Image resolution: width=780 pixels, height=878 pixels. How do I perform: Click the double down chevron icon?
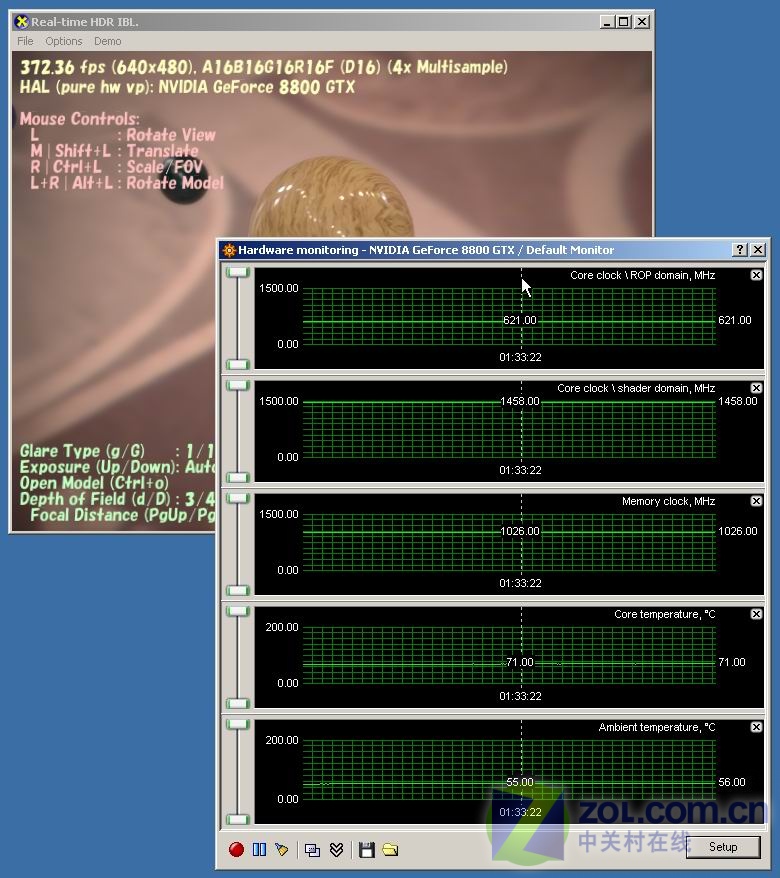pyautogui.click(x=336, y=850)
